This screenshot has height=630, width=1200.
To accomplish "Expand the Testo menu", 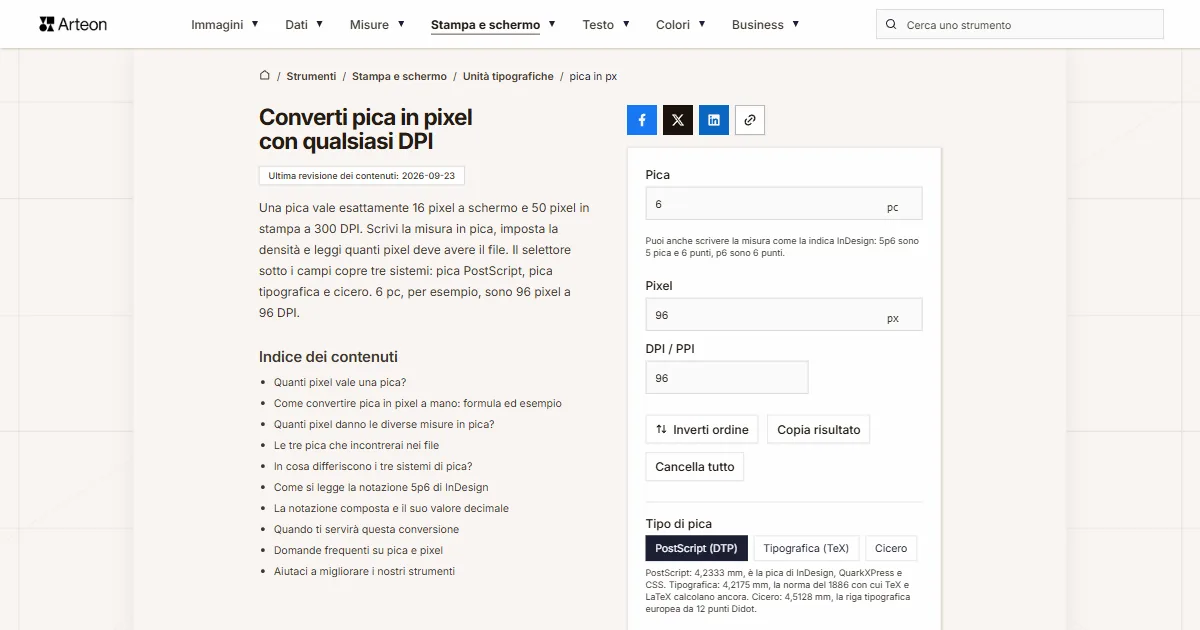I will click(x=606, y=25).
